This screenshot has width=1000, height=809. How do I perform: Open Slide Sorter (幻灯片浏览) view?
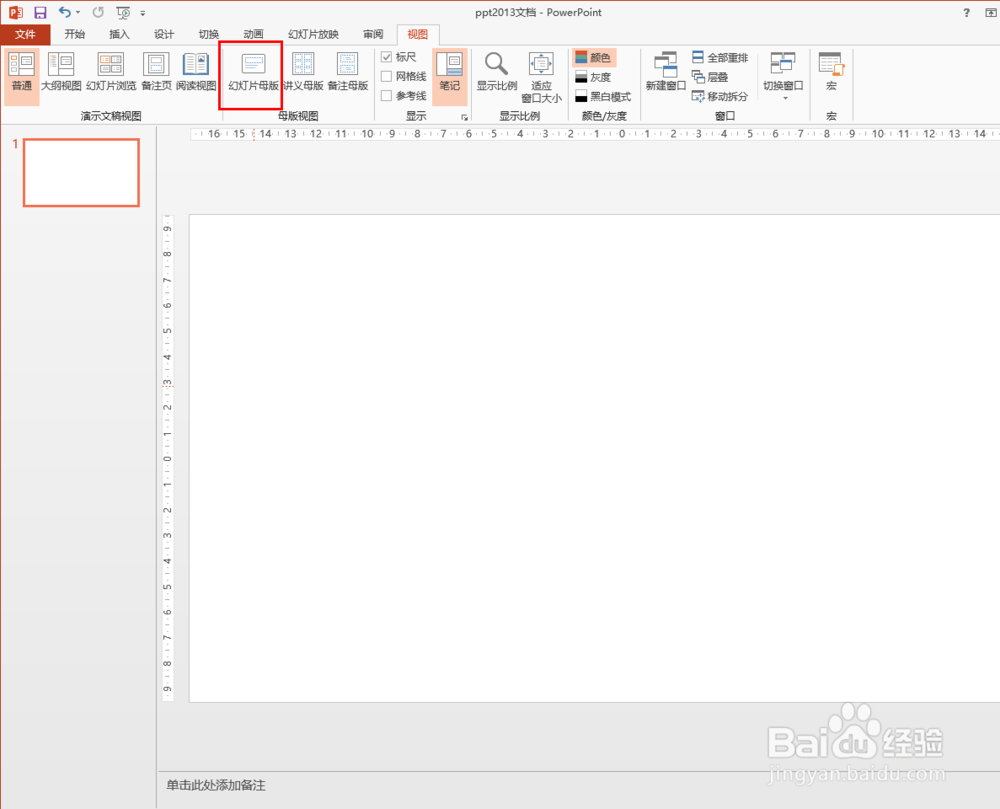coord(110,72)
